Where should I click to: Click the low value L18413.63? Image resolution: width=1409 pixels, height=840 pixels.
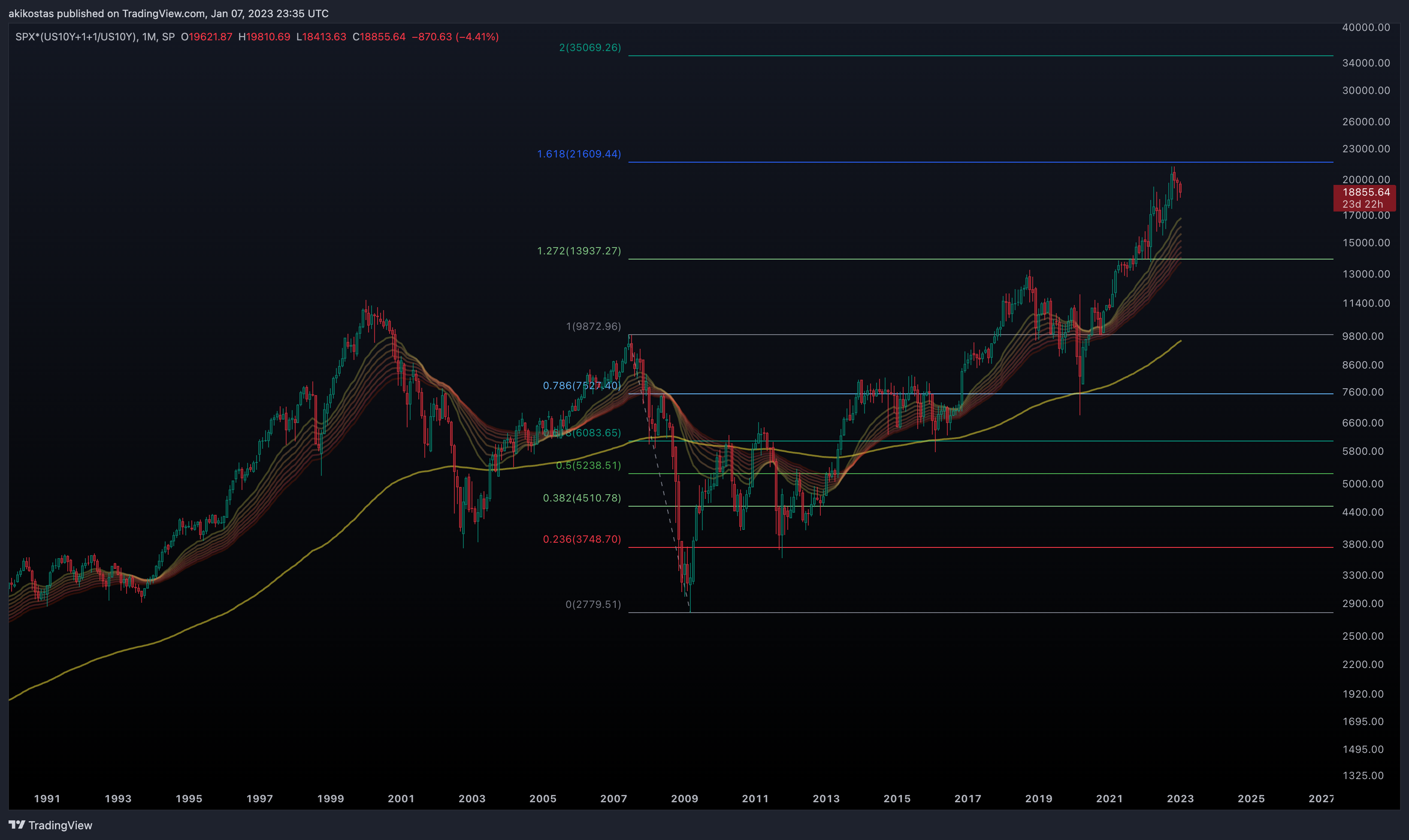[x=321, y=37]
